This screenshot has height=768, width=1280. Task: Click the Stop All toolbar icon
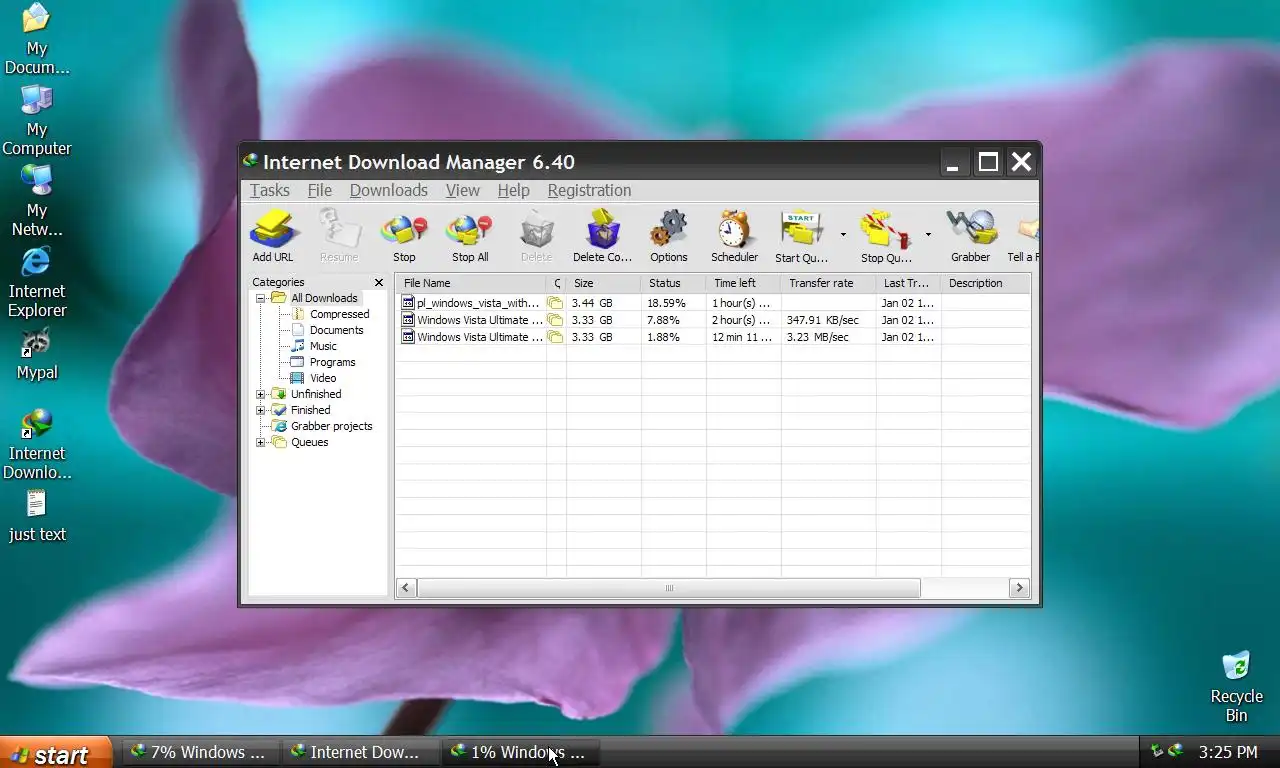pos(470,236)
